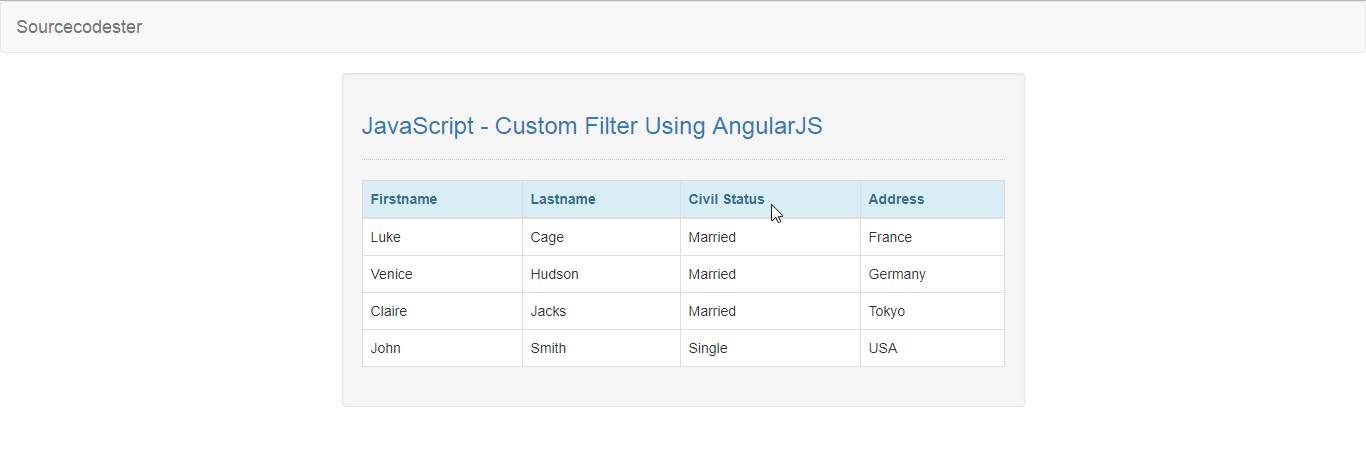Click the France address cell
This screenshot has width=1366, height=458.
click(932, 237)
